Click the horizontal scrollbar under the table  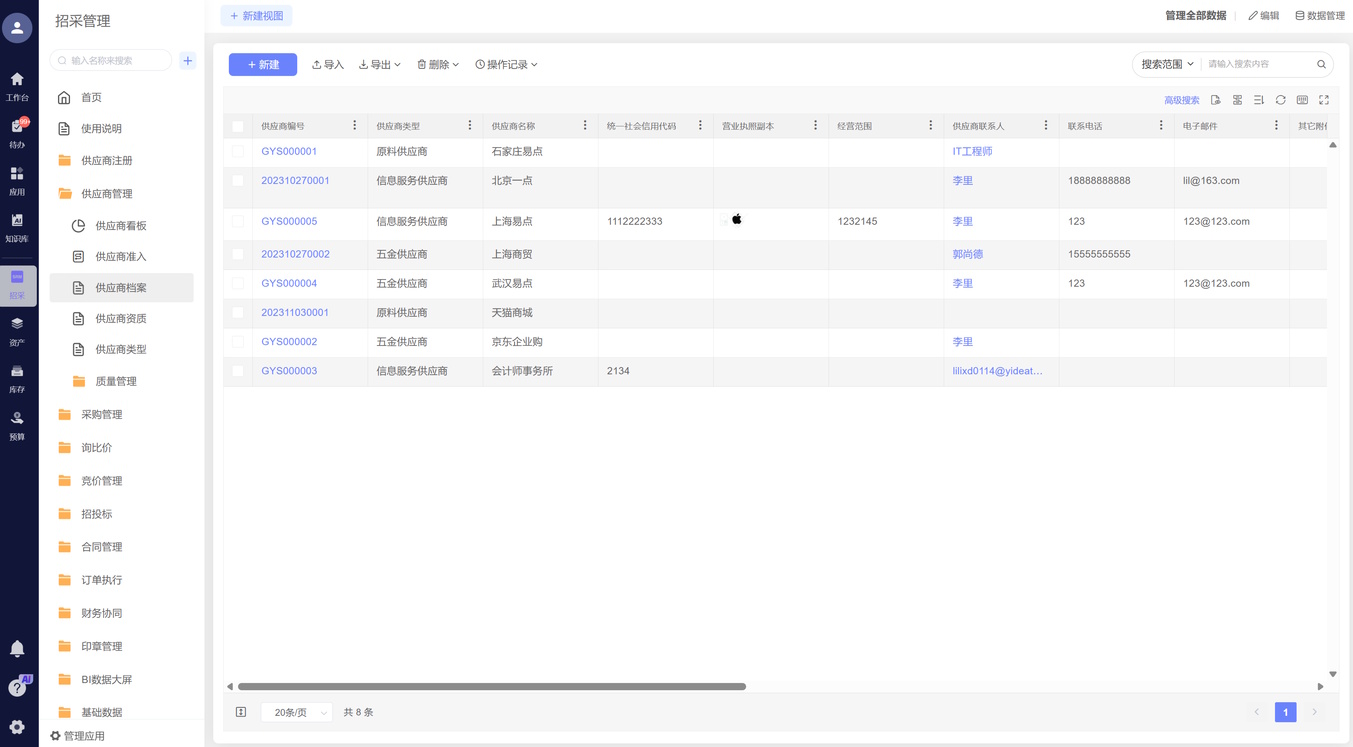coord(491,687)
